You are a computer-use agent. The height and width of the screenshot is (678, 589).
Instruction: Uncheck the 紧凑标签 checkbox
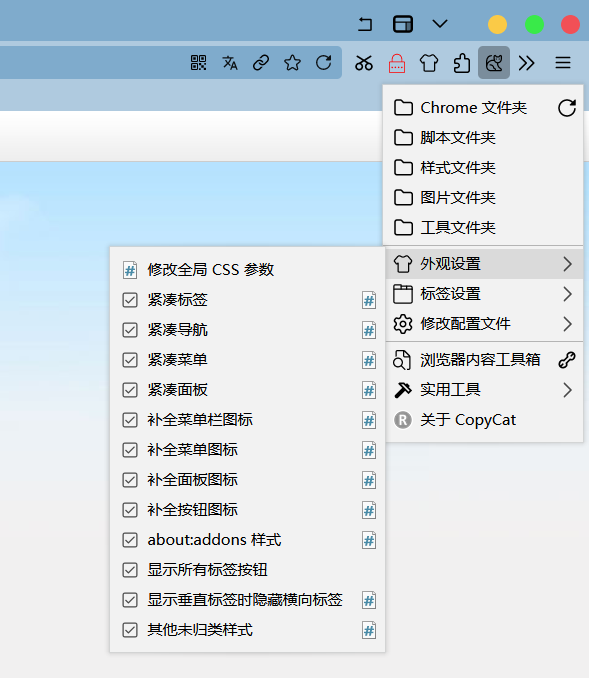130,300
